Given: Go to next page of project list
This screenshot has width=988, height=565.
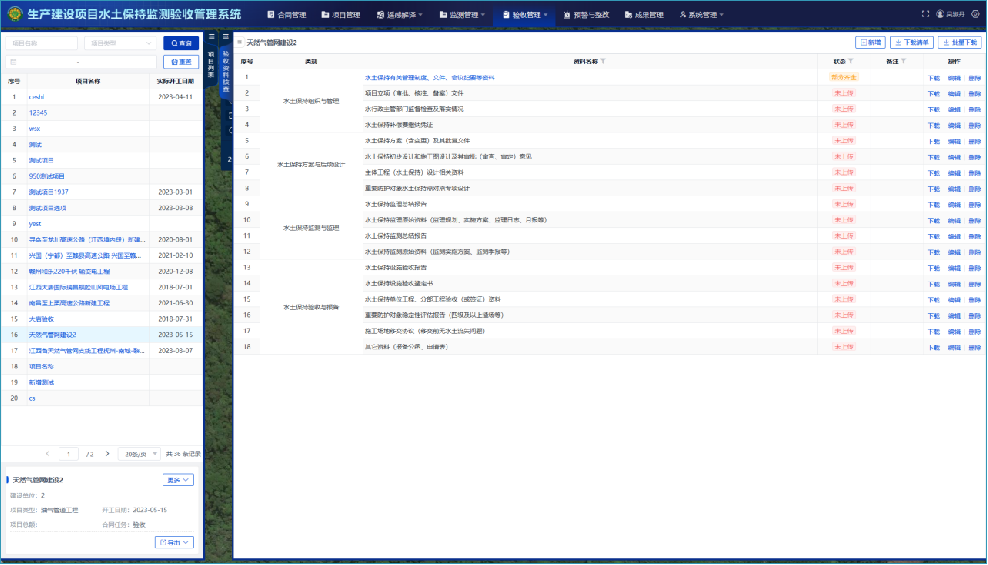Looking at the screenshot, I should click(x=108, y=454).
